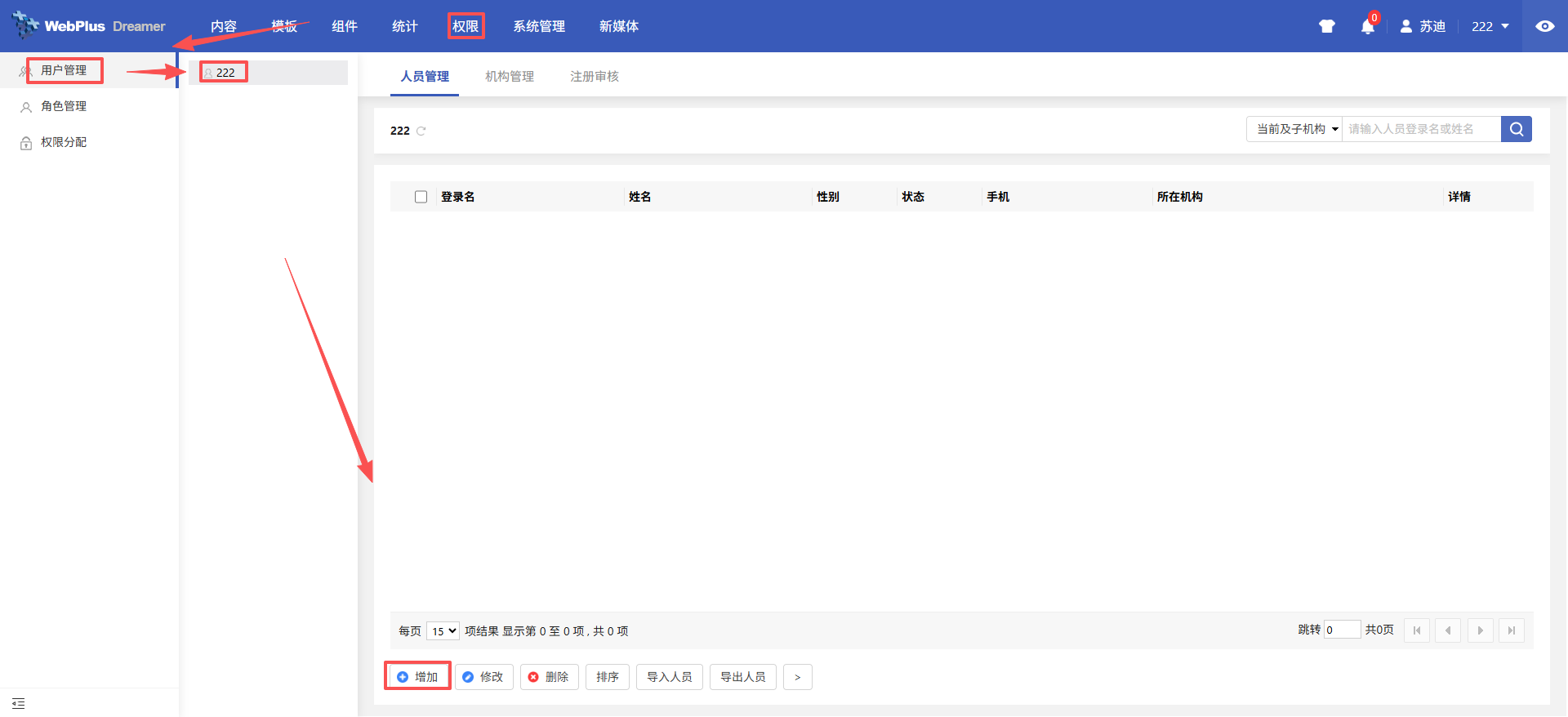Expand more actions with the > button
The width and height of the screenshot is (1568, 717).
(797, 677)
